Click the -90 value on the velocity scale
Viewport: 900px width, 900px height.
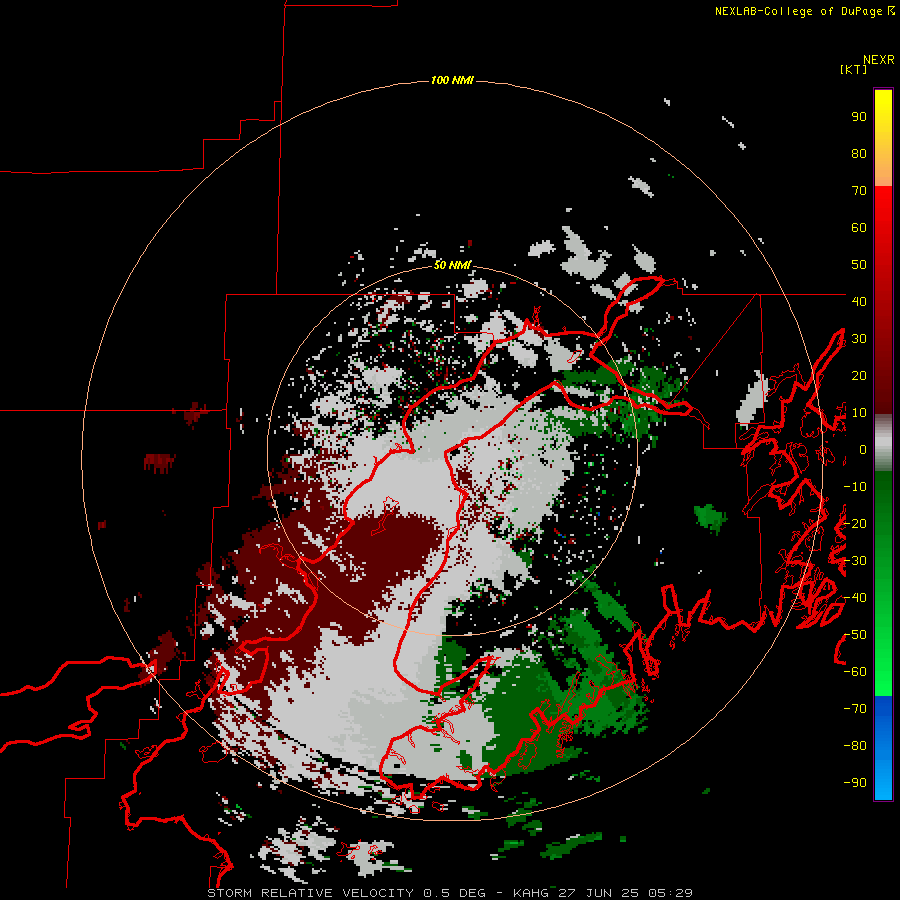855,783
